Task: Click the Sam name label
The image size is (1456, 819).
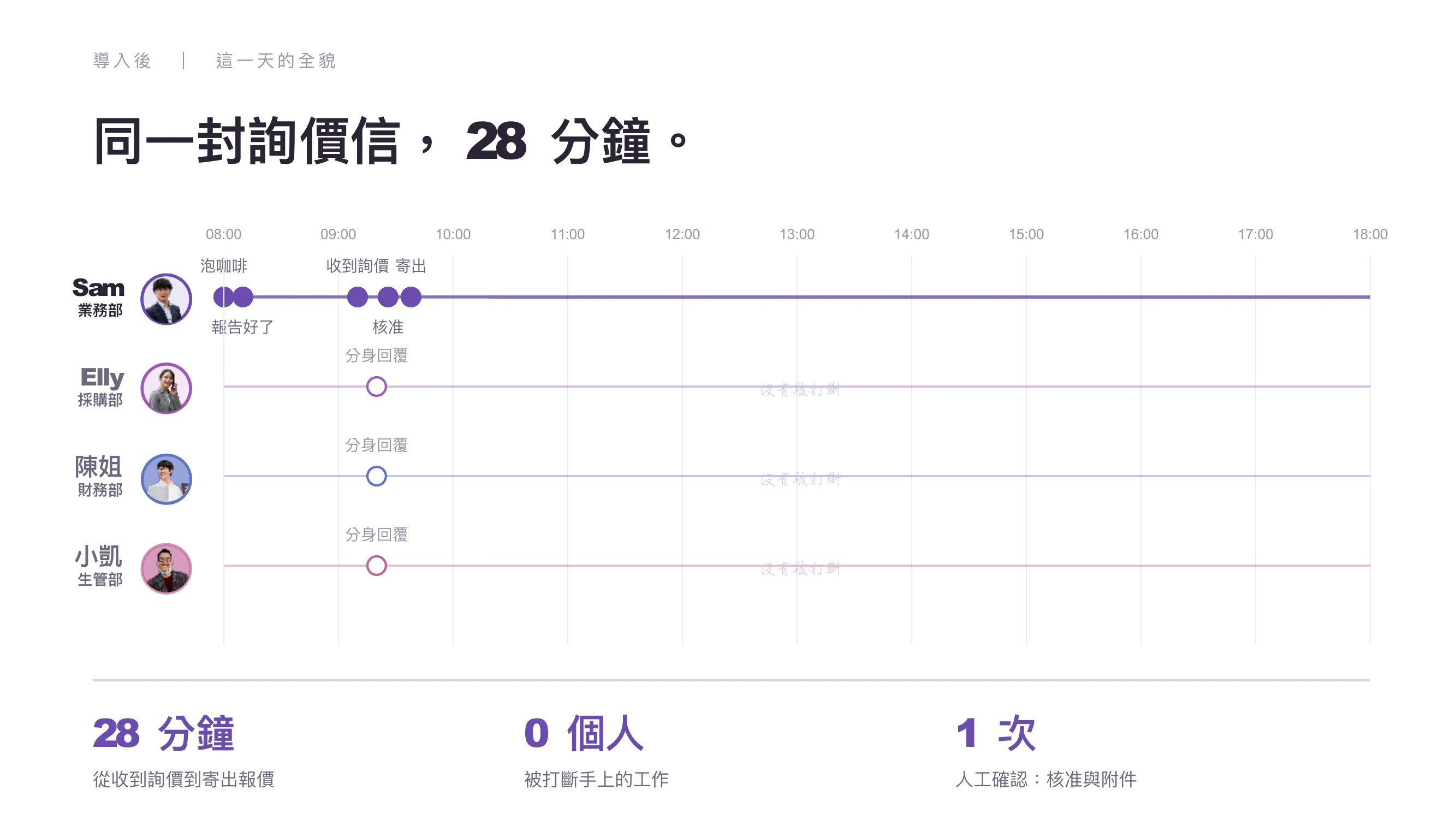Action: [98, 288]
